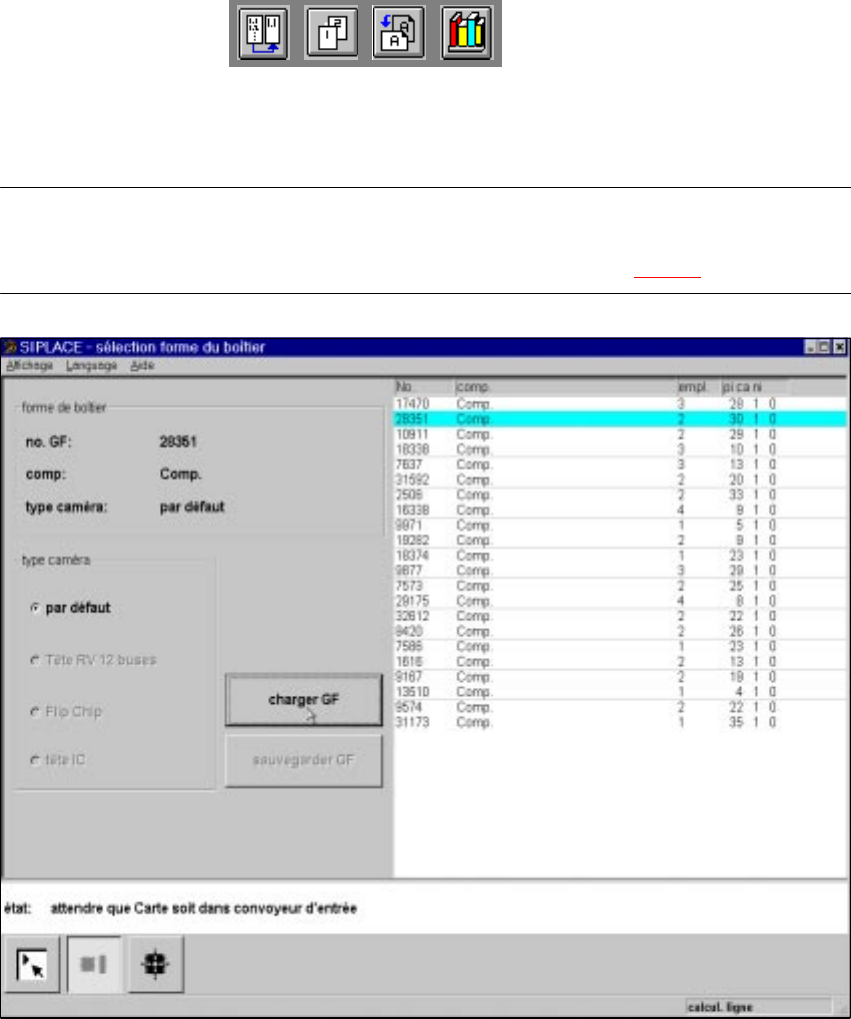Select list row 17470
Viewport: 851px width, 1019px height.
tap(620, 404)
